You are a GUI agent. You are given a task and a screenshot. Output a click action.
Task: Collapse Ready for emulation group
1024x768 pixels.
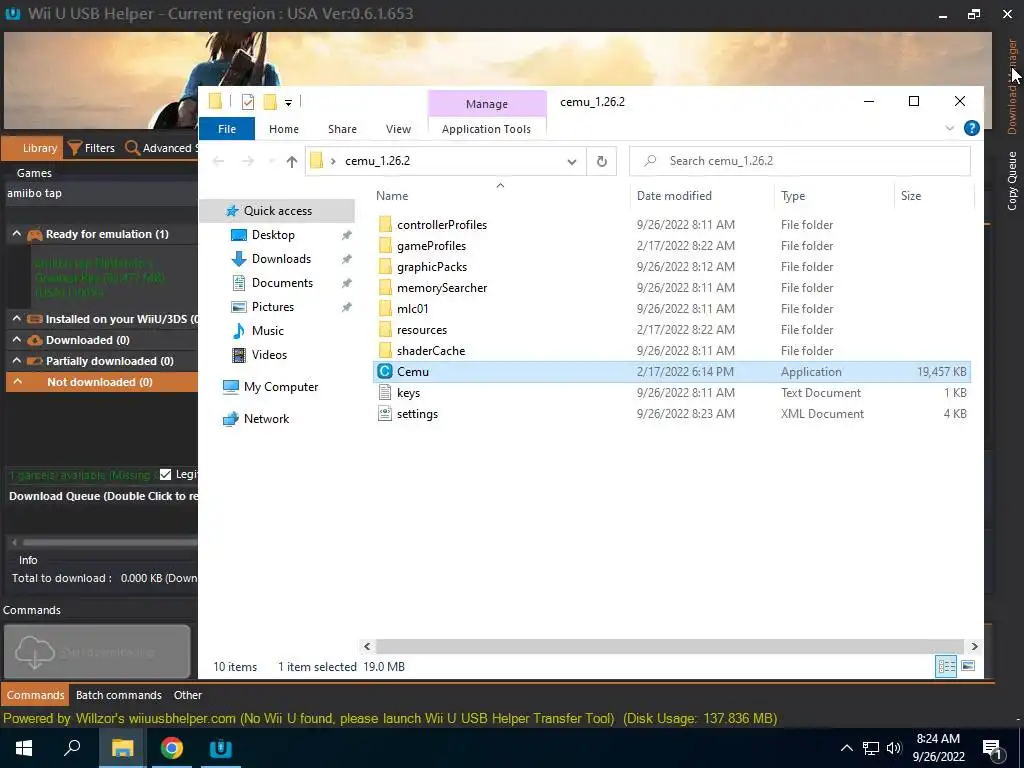pyautogui.click(x=16, y=234)
